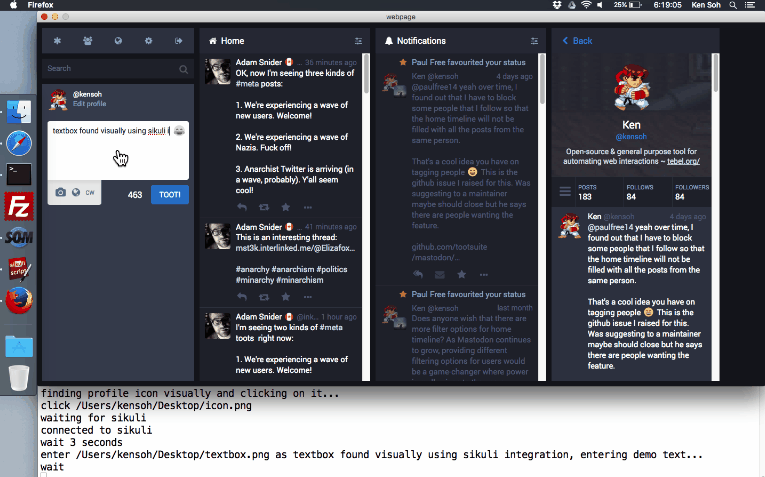Publish with the TOOT! button
The height and width of the screenshot is (477, 765).
point(170,195)
